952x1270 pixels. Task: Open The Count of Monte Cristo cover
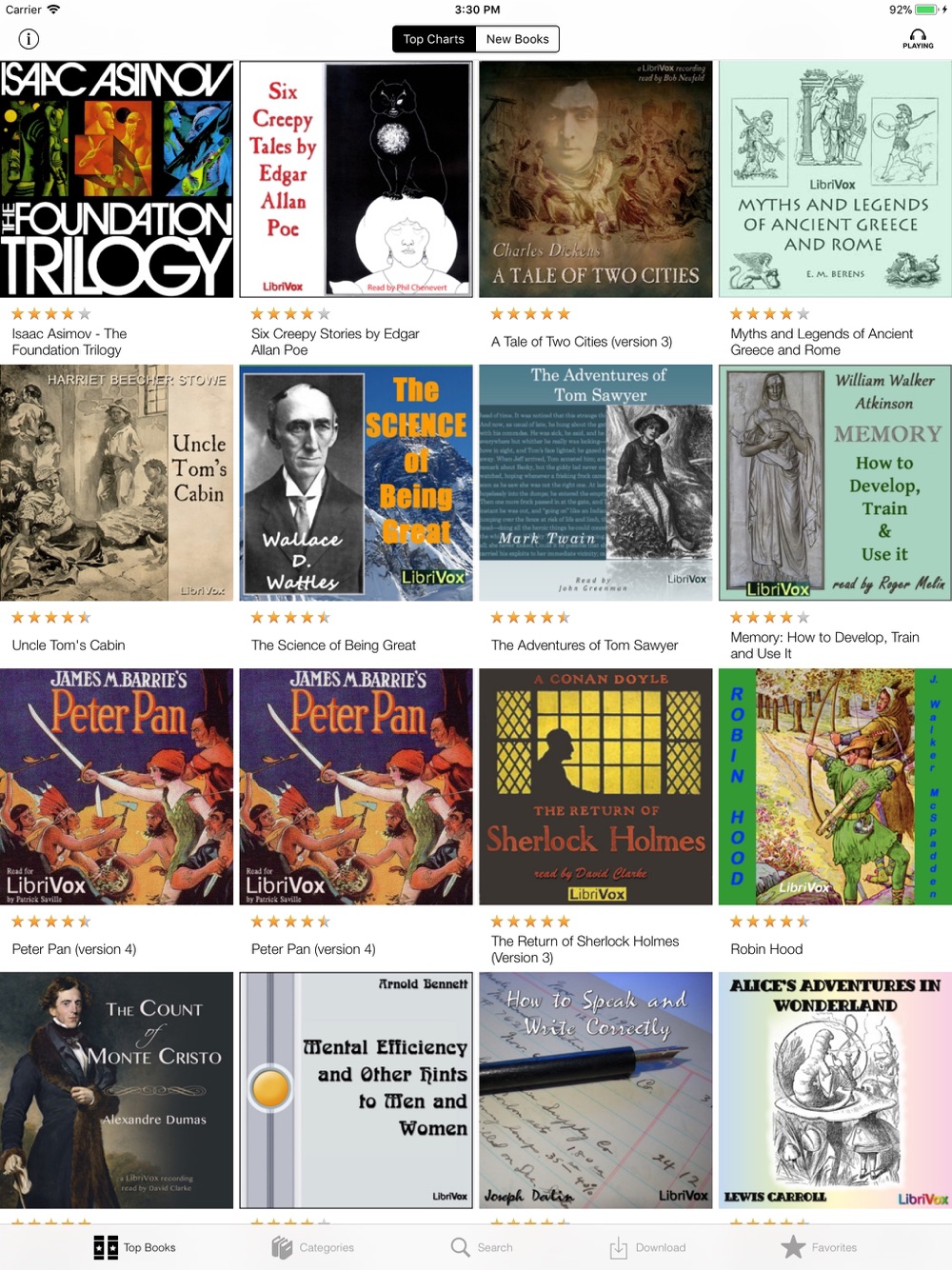click(116, 1090)
